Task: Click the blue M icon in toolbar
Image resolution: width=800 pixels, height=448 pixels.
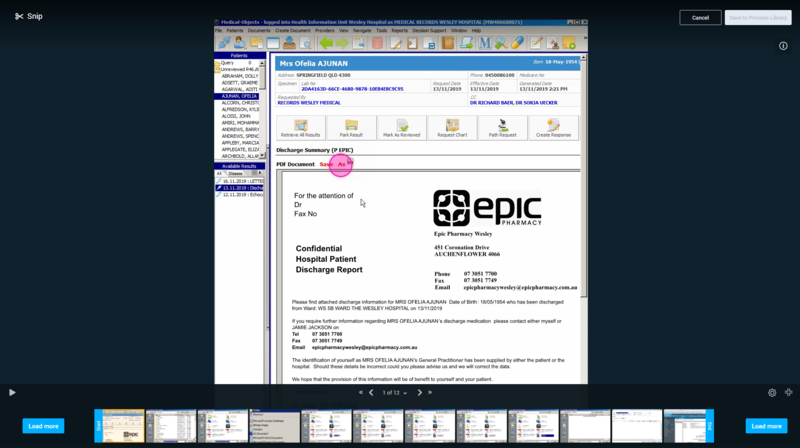Action: 484,43
